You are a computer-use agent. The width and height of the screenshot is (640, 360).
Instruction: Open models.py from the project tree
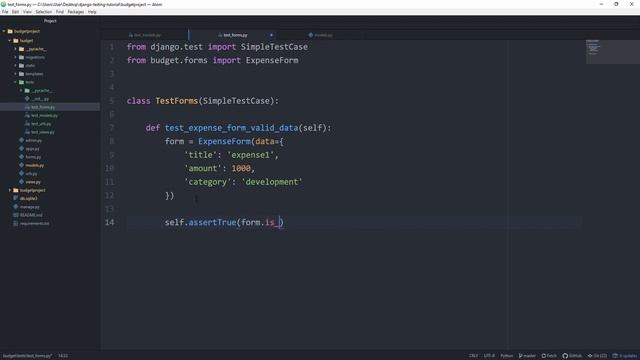click(35, 165)
